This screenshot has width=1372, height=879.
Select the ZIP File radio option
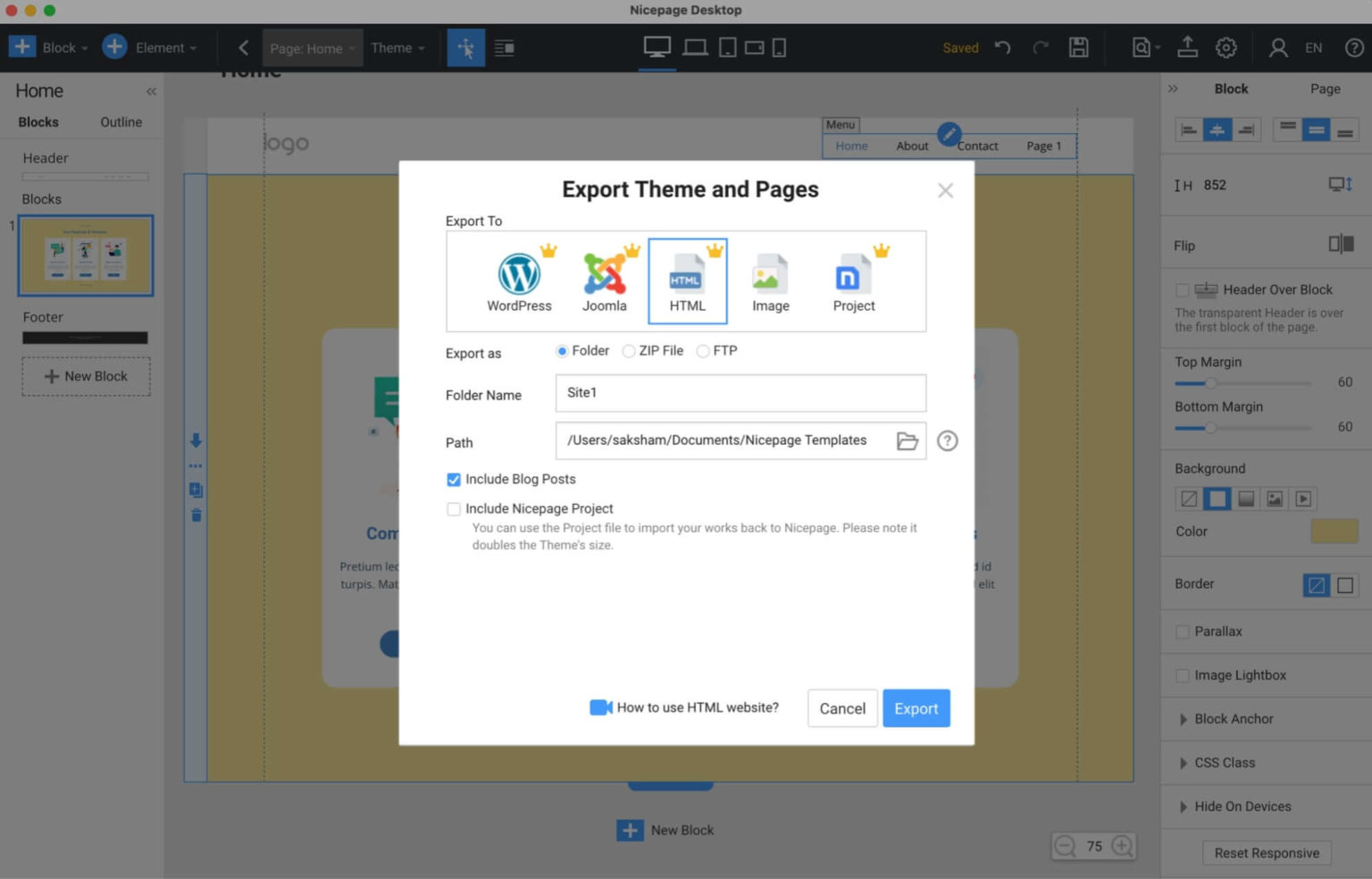point(630,351)
